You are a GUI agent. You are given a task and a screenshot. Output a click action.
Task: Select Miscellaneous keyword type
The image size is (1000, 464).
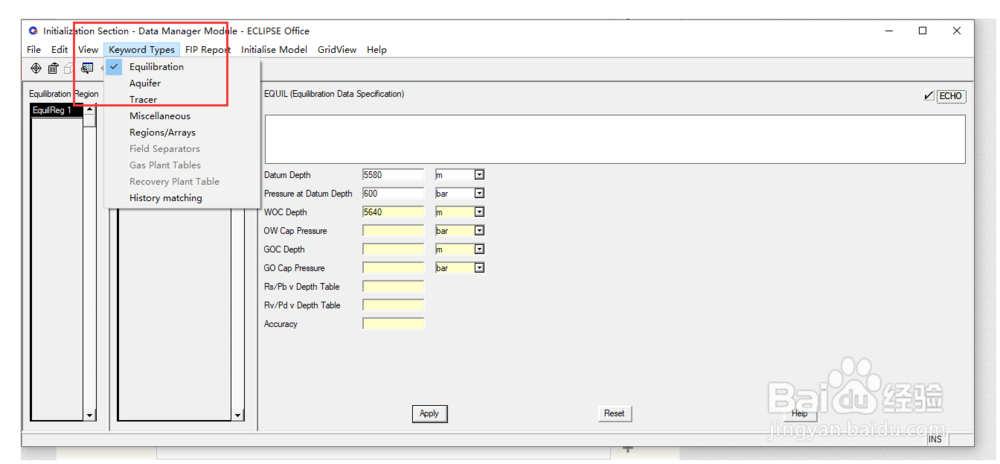(x=159, y=116)
